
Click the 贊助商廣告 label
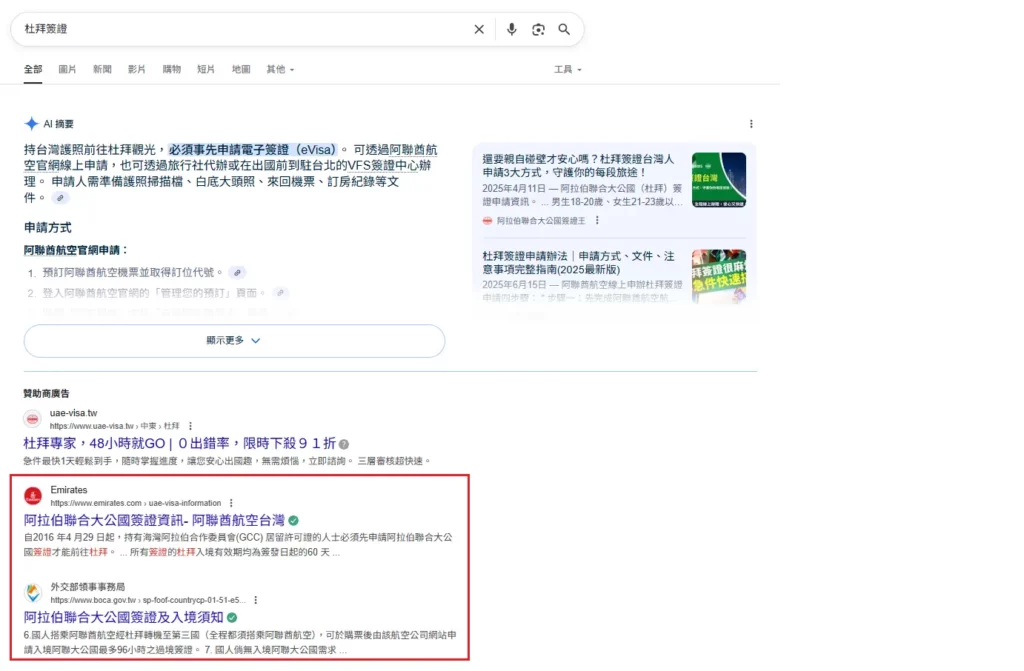(x=46, y=393)
